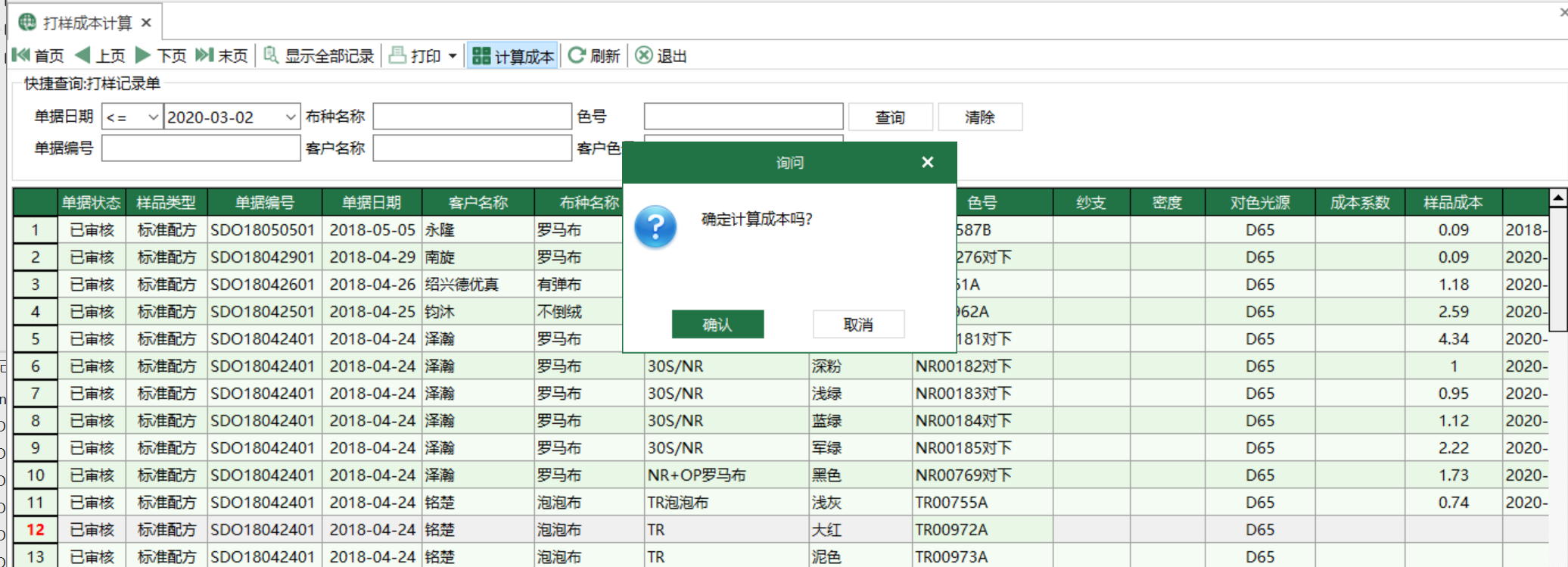Click color number cell TR00755A
The width and height of the screenshot is (1568, 567).
point(983,503)
